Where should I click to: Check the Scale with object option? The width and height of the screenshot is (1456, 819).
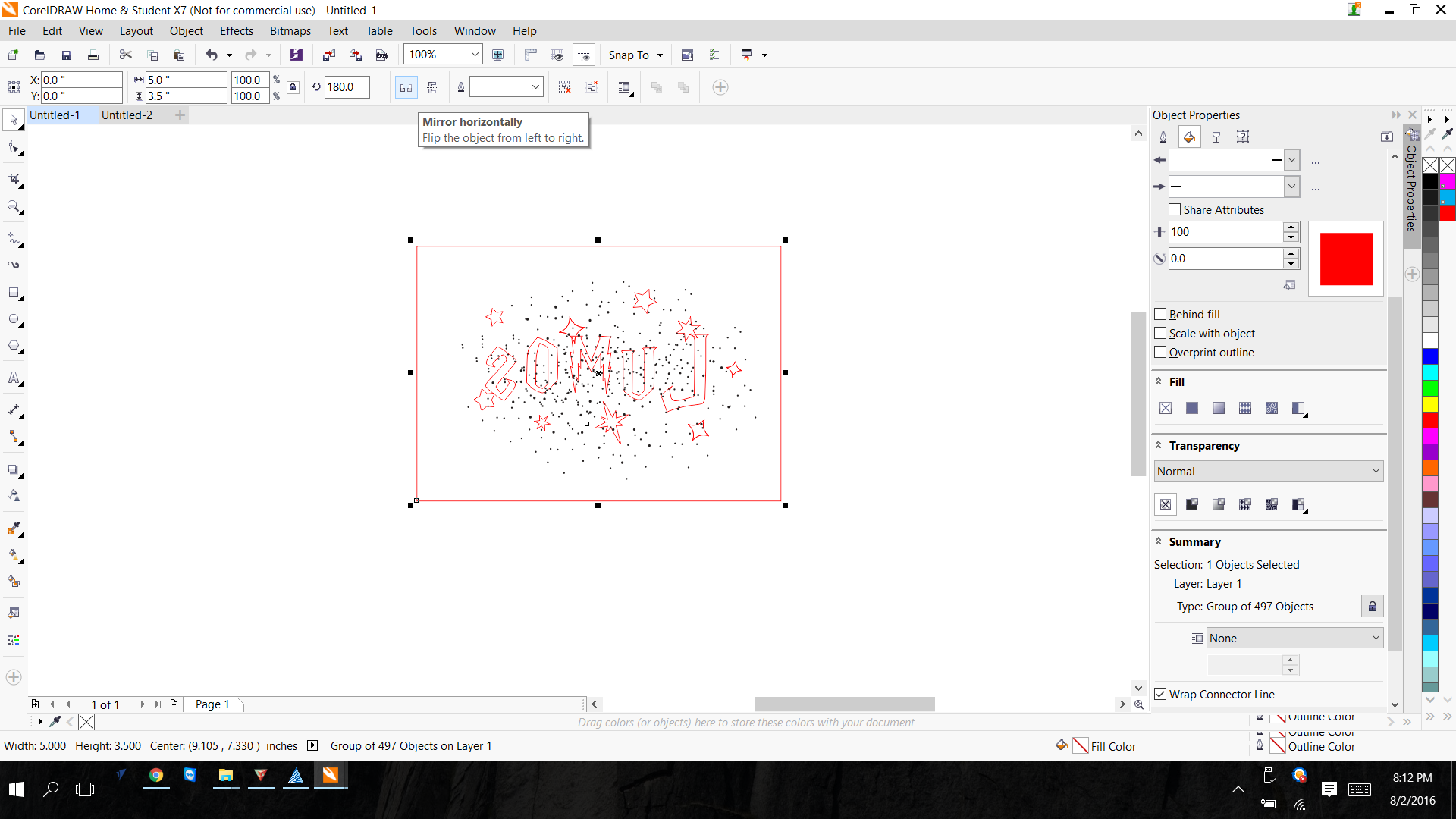click(1160, 333)
